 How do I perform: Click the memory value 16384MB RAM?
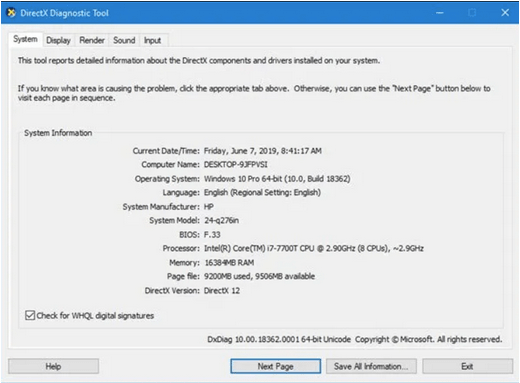[229, 263]
